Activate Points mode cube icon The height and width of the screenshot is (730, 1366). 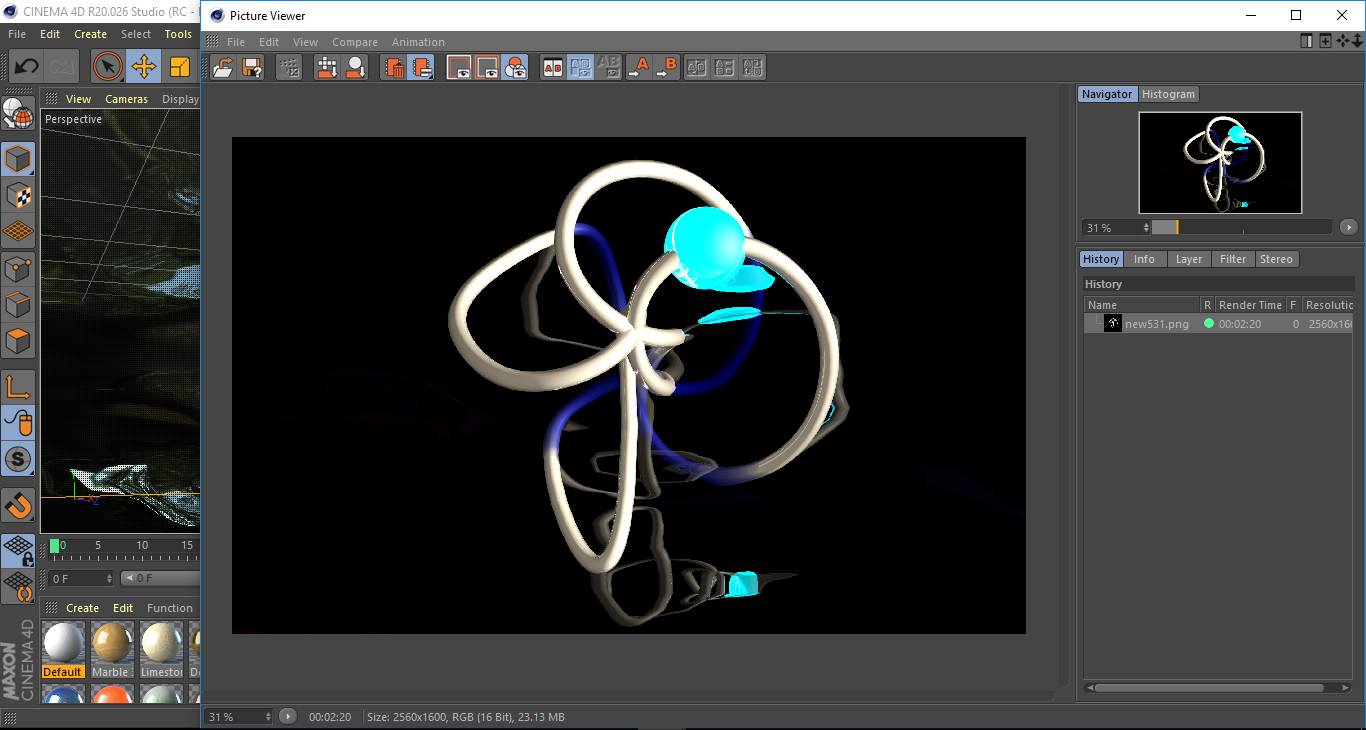tap(18, 269)
